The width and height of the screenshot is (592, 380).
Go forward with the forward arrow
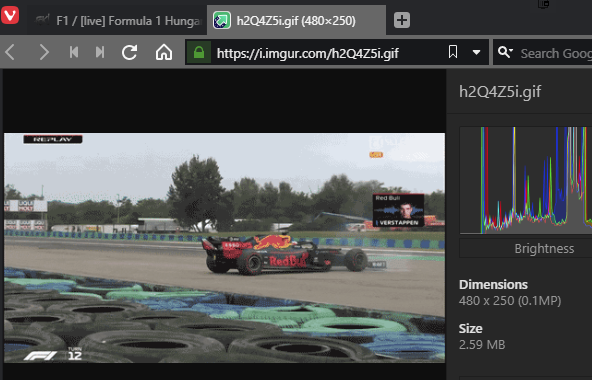[x=44, y=52]
